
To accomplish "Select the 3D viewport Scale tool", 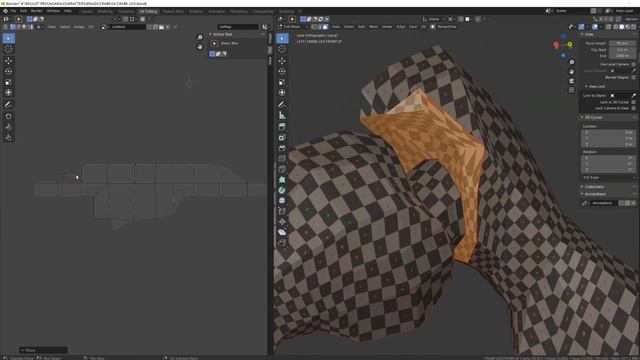I will 282,82.
